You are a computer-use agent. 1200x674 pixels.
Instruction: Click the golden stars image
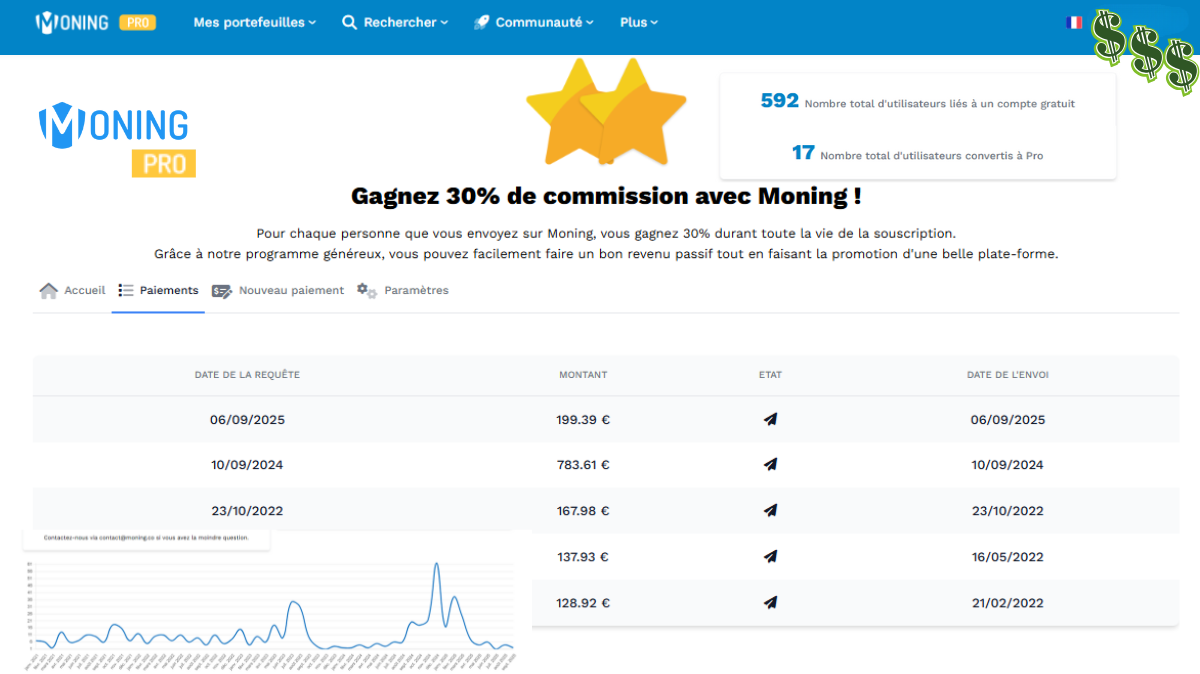605,112
